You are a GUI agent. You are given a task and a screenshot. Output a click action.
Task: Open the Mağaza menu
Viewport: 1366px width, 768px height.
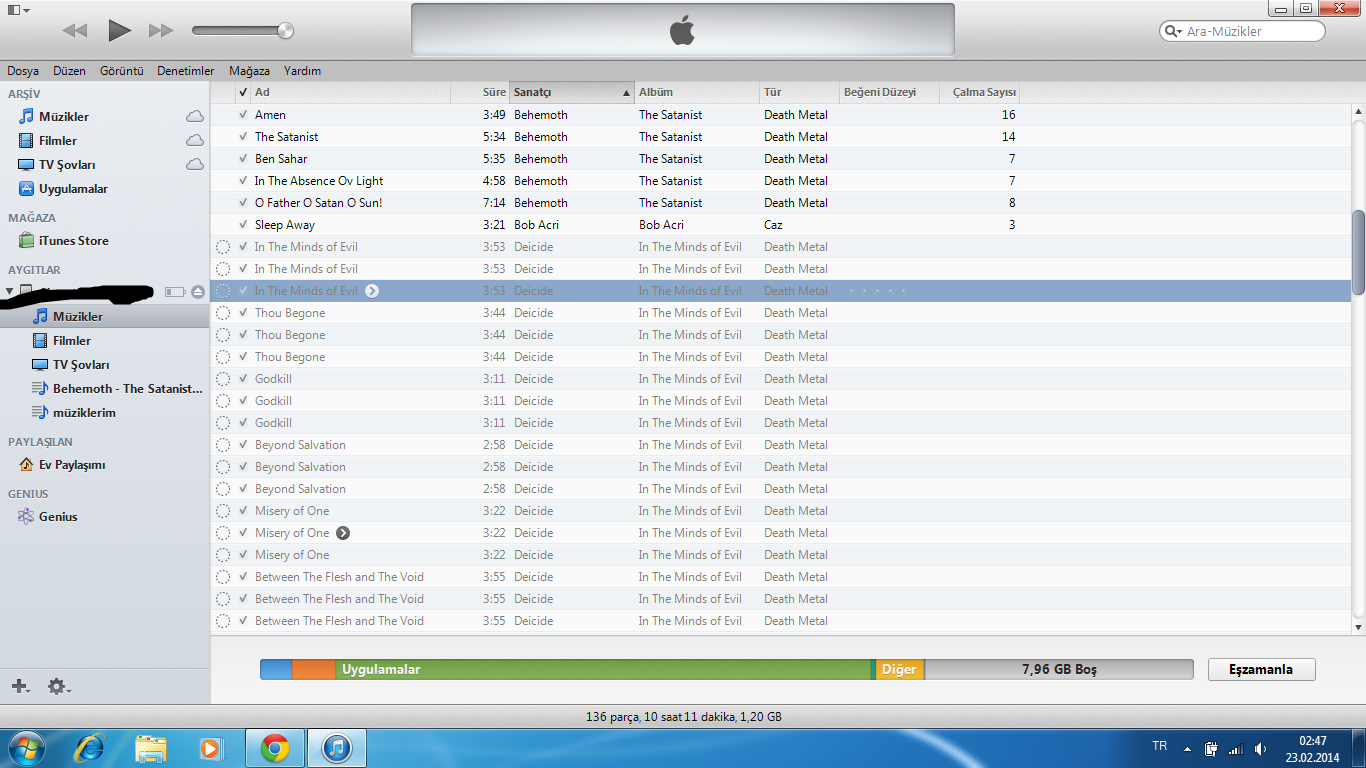(x=249, y=71)
